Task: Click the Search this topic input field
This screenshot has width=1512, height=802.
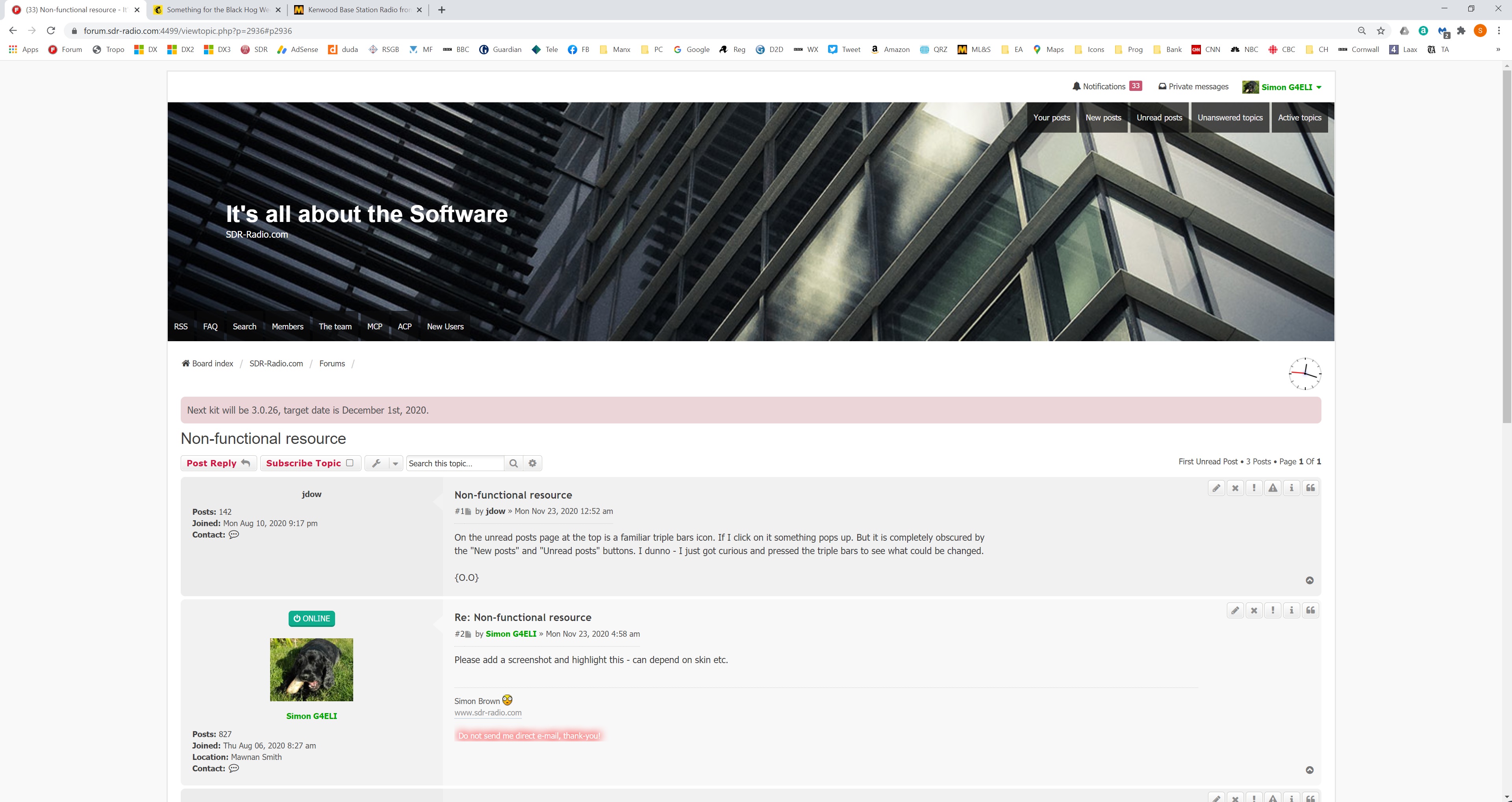Action: pyautogui.click(x=454, y=464)
